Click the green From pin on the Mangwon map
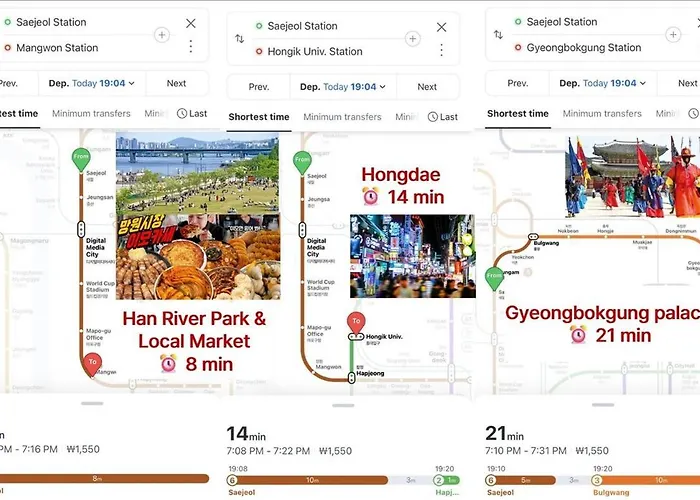The height and width of the screenshot is (500, 700). click(x=81, y=159)
